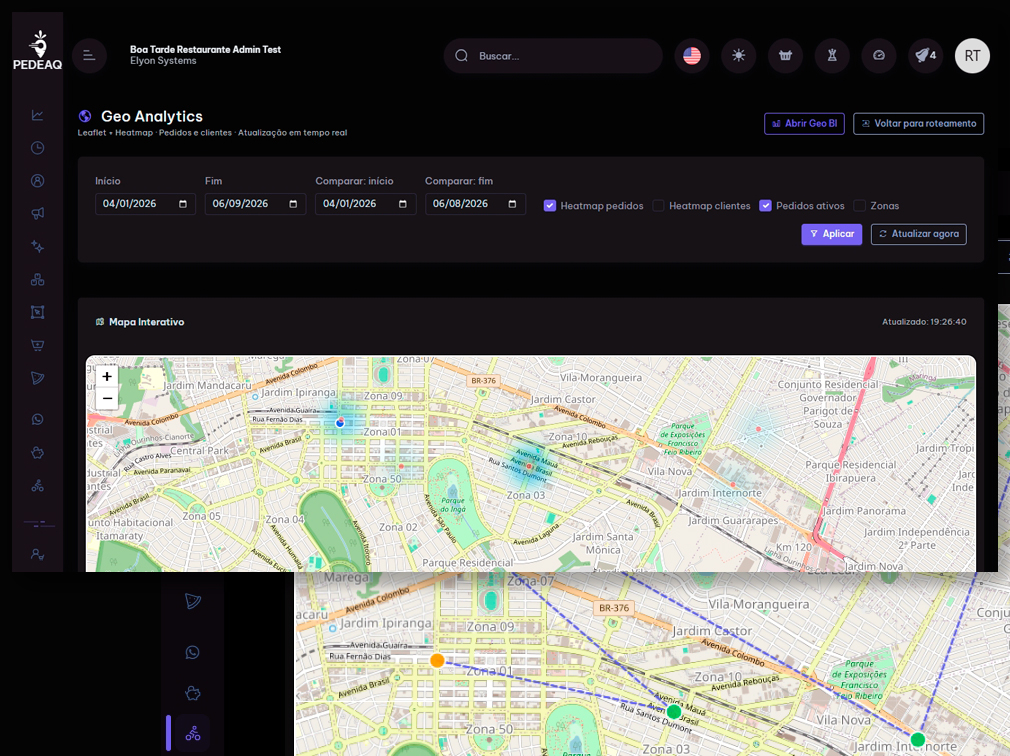The width and height of the screenshot is (1010, 756).
Task: Click Voltar para roteamento button
Action: (919, 124)
